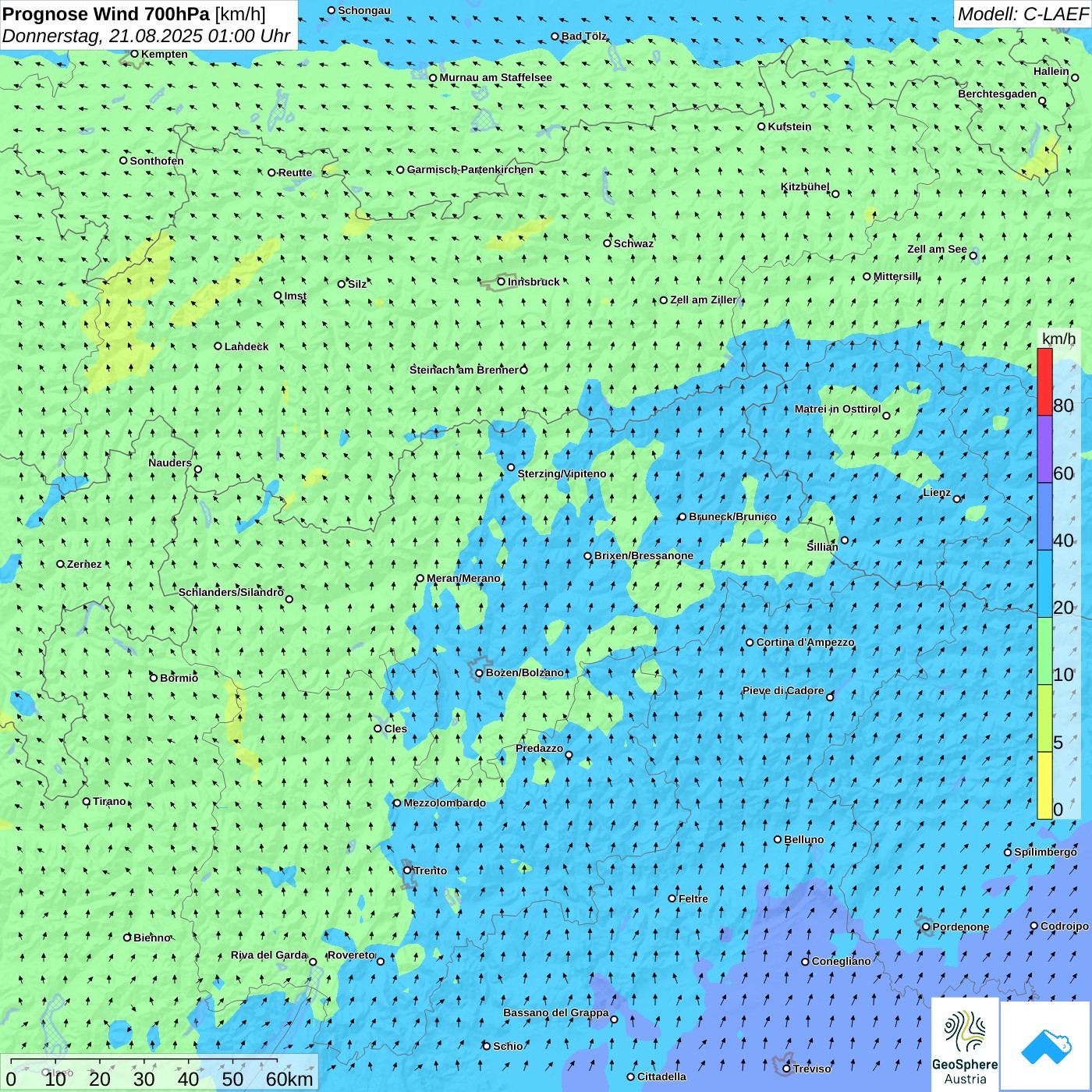Click the 'Garmisch-Partenkirchen' label
1092x1092 pixels.
click(470, 169)
